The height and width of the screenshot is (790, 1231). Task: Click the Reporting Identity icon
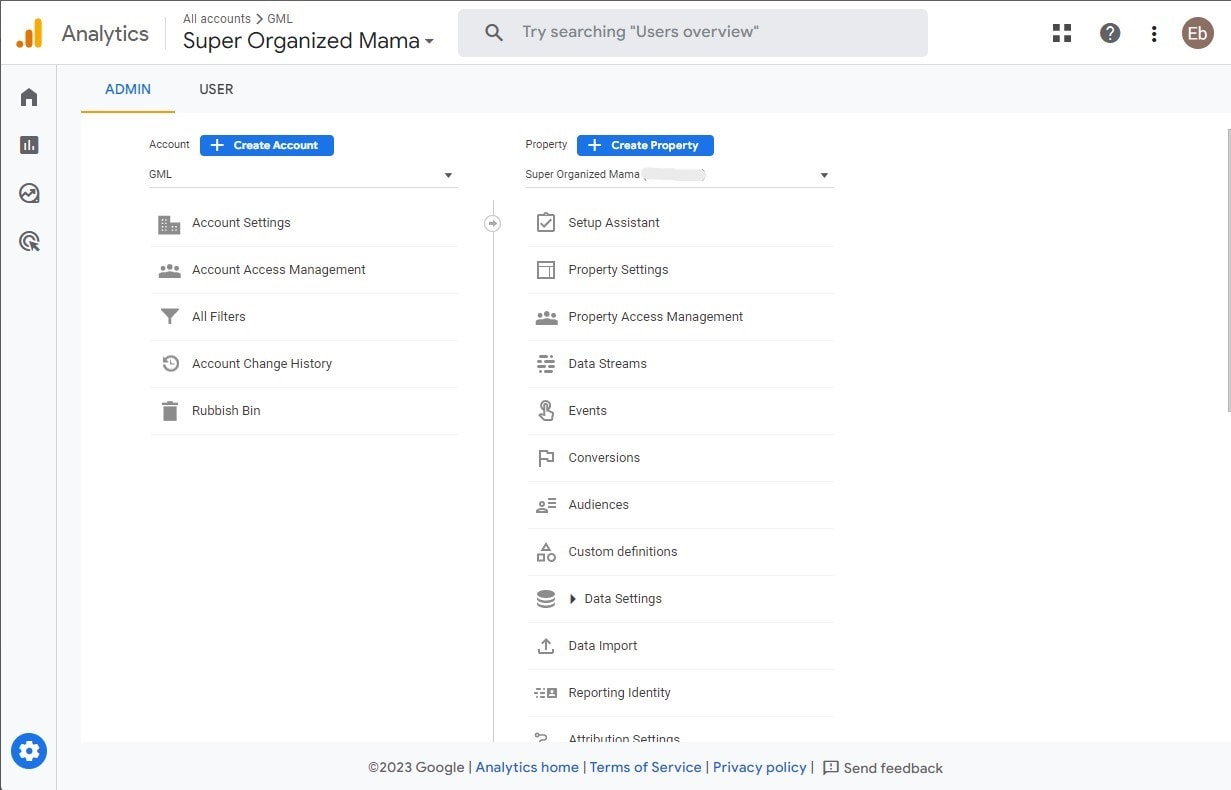point(546,693)
